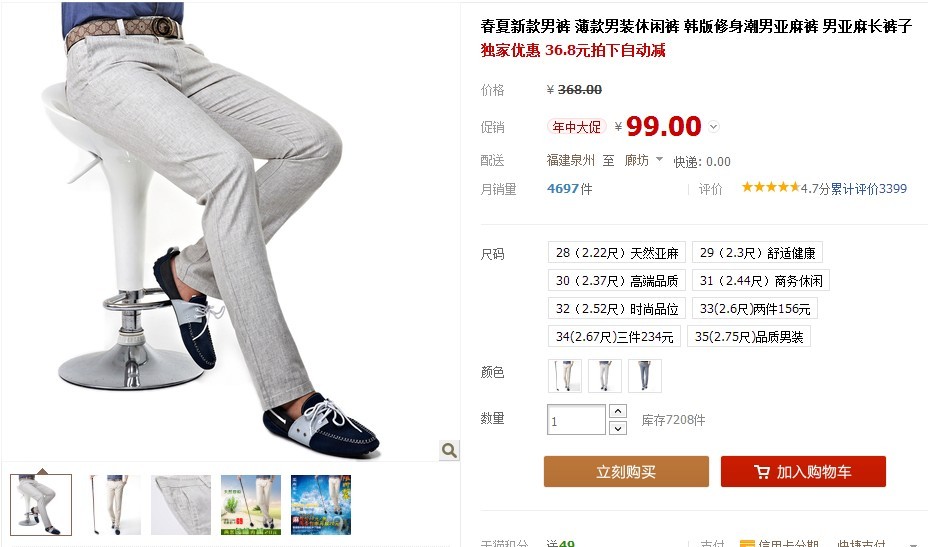Click the magnifier zoom icon on product image

(x=449, y=451)
